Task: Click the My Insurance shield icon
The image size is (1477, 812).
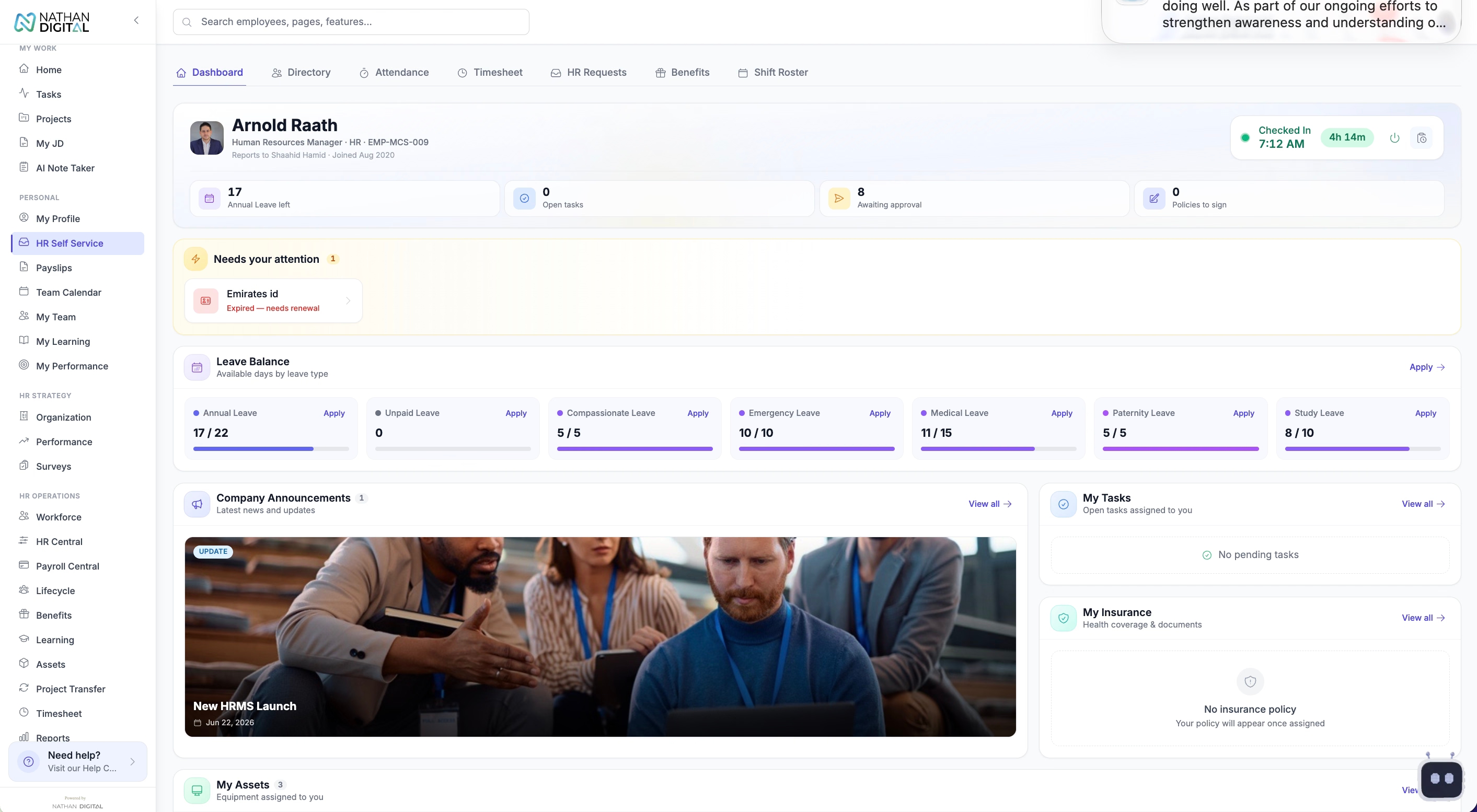Action: pyautogui.click(x=1063, y=618)
